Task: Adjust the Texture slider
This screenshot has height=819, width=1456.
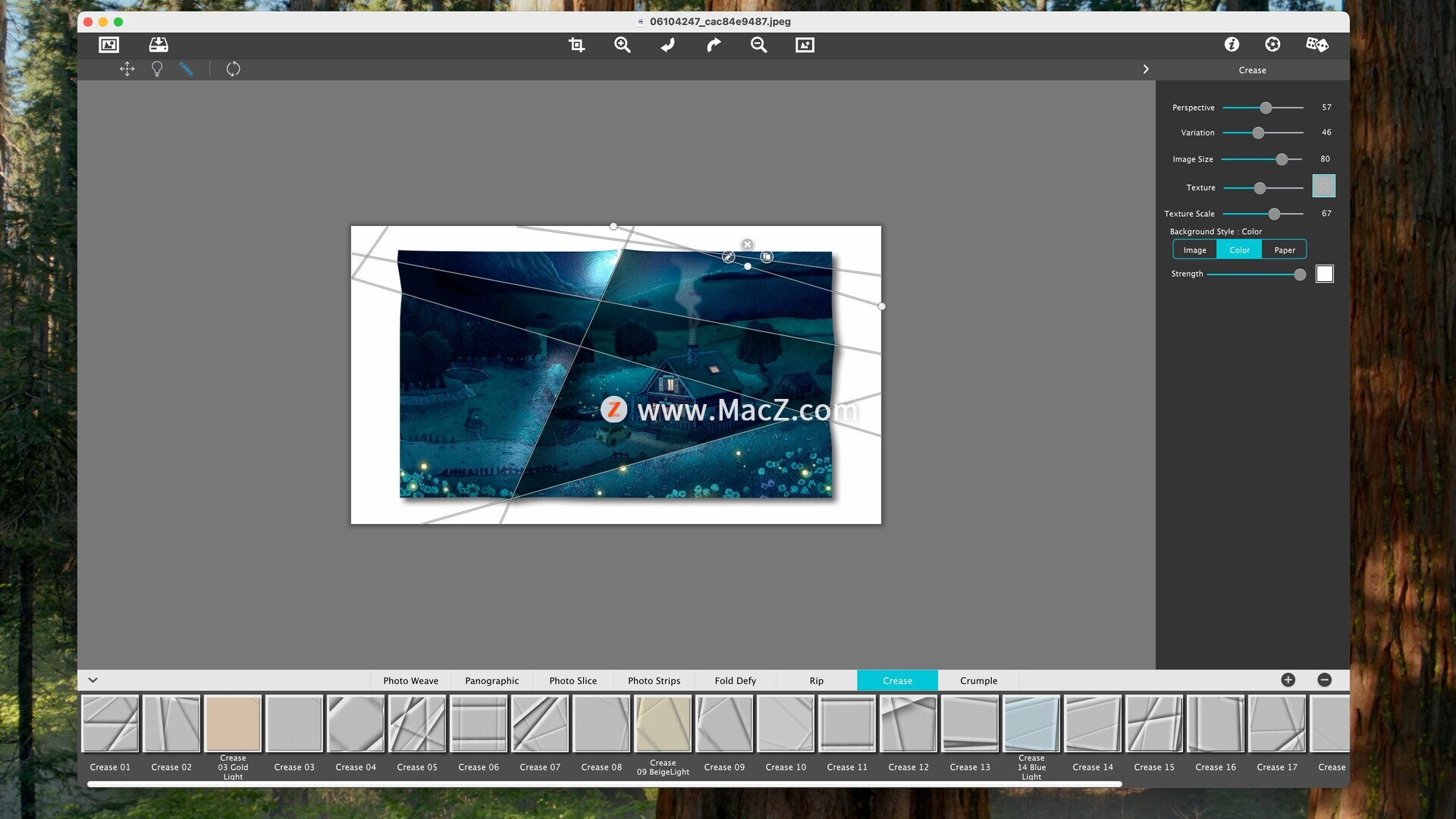Action: coord(1263,188)
